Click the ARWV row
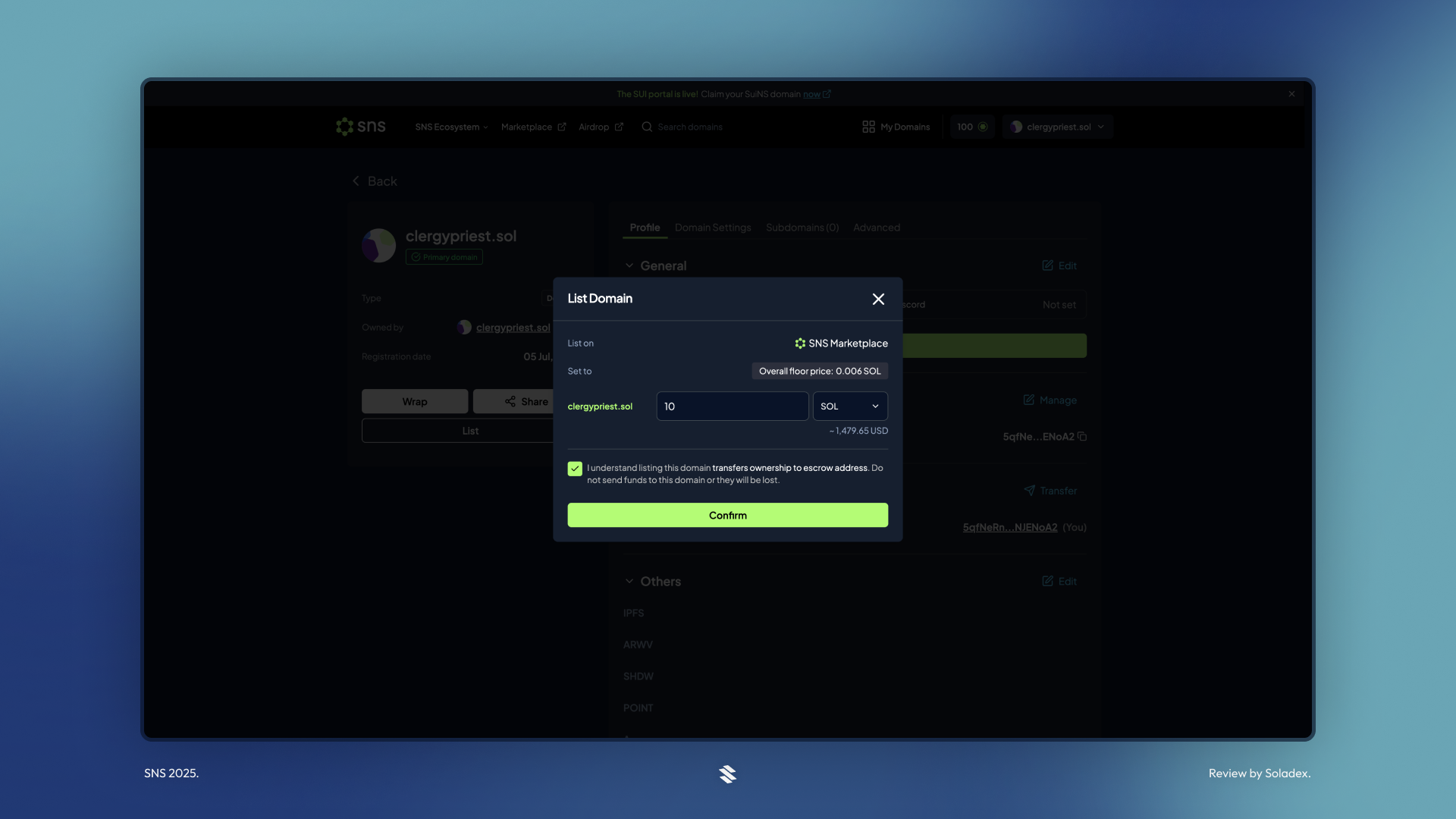Viewport: 1456px width, 819px height. (x=638, y=645)
